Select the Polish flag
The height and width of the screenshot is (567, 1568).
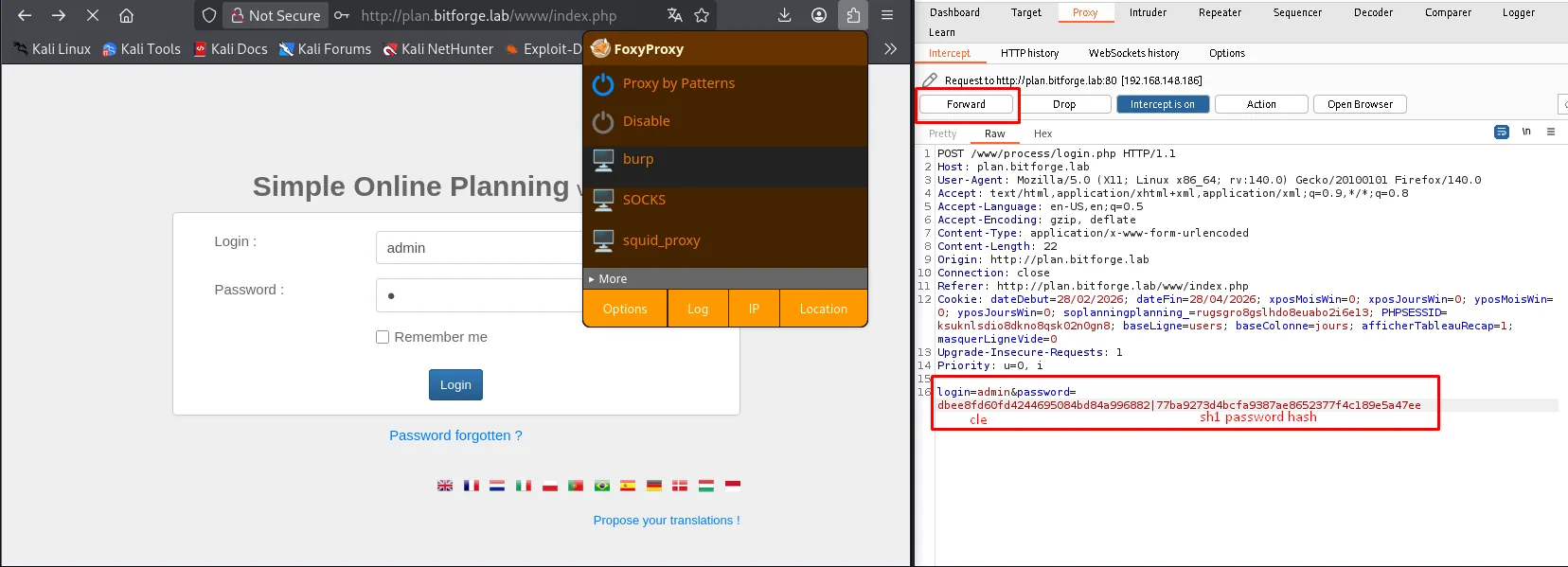pyautogui.click(x=550, y=486)
